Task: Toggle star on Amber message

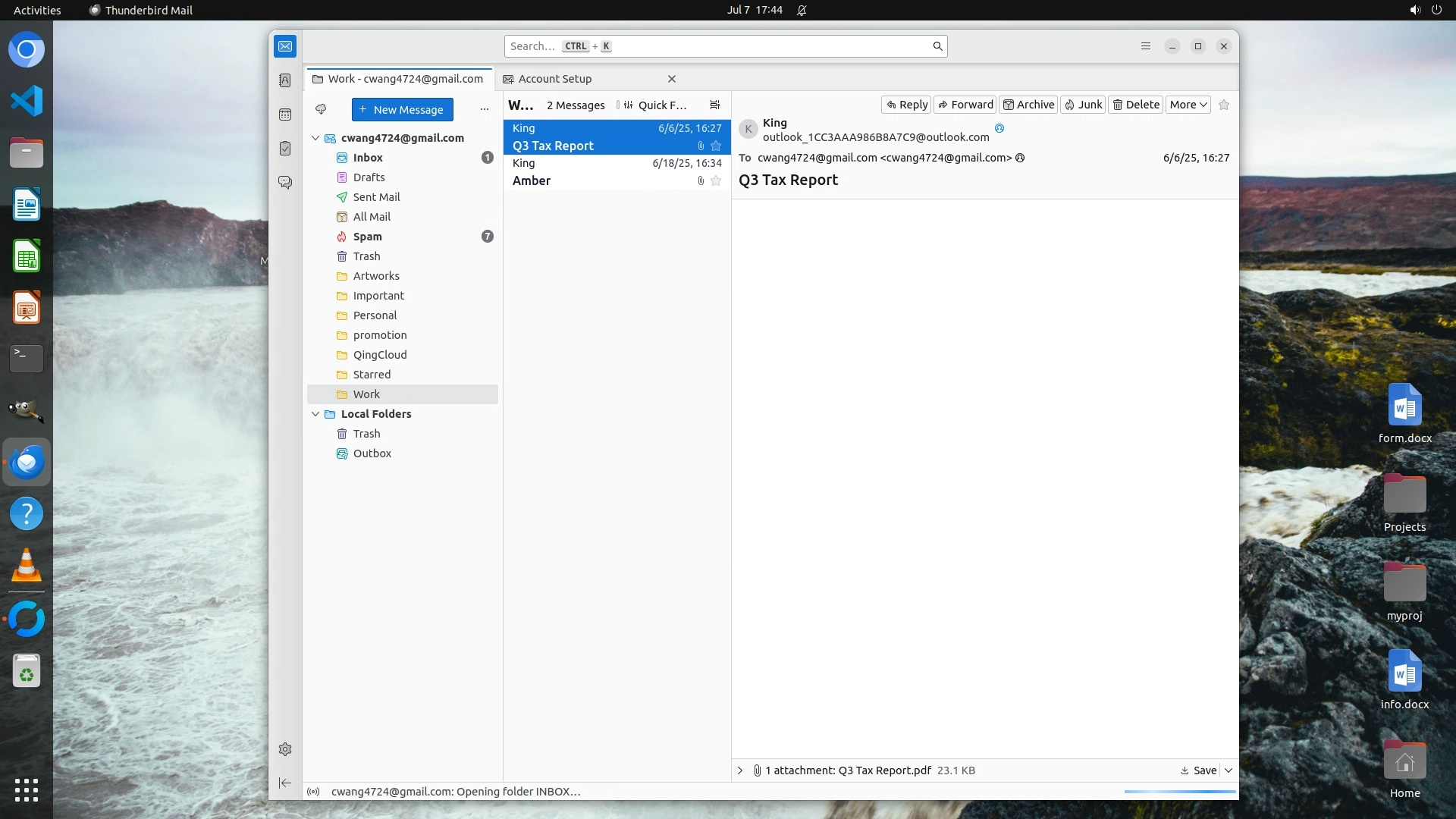Action: coord(716,180)
